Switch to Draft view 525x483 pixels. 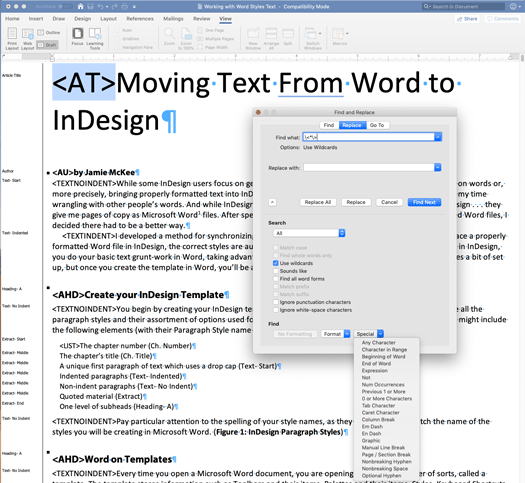(47, 45)
